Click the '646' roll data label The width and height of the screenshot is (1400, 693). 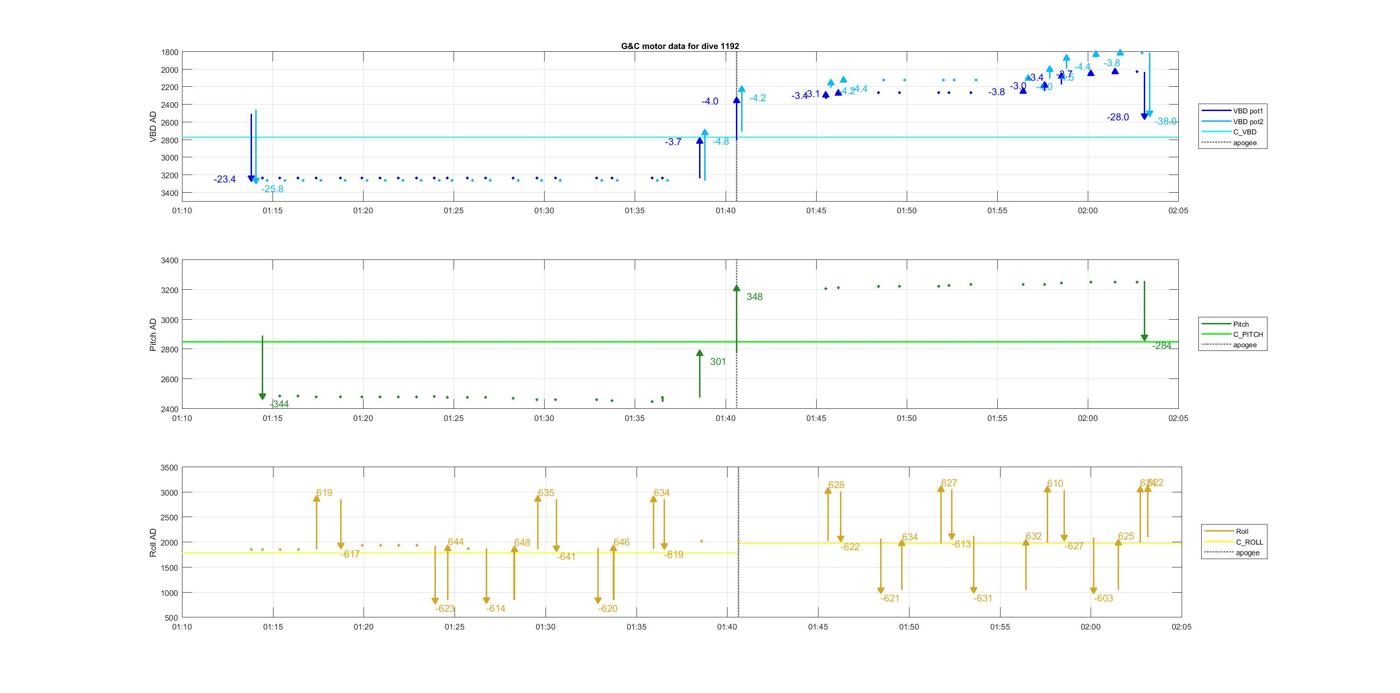622,542
